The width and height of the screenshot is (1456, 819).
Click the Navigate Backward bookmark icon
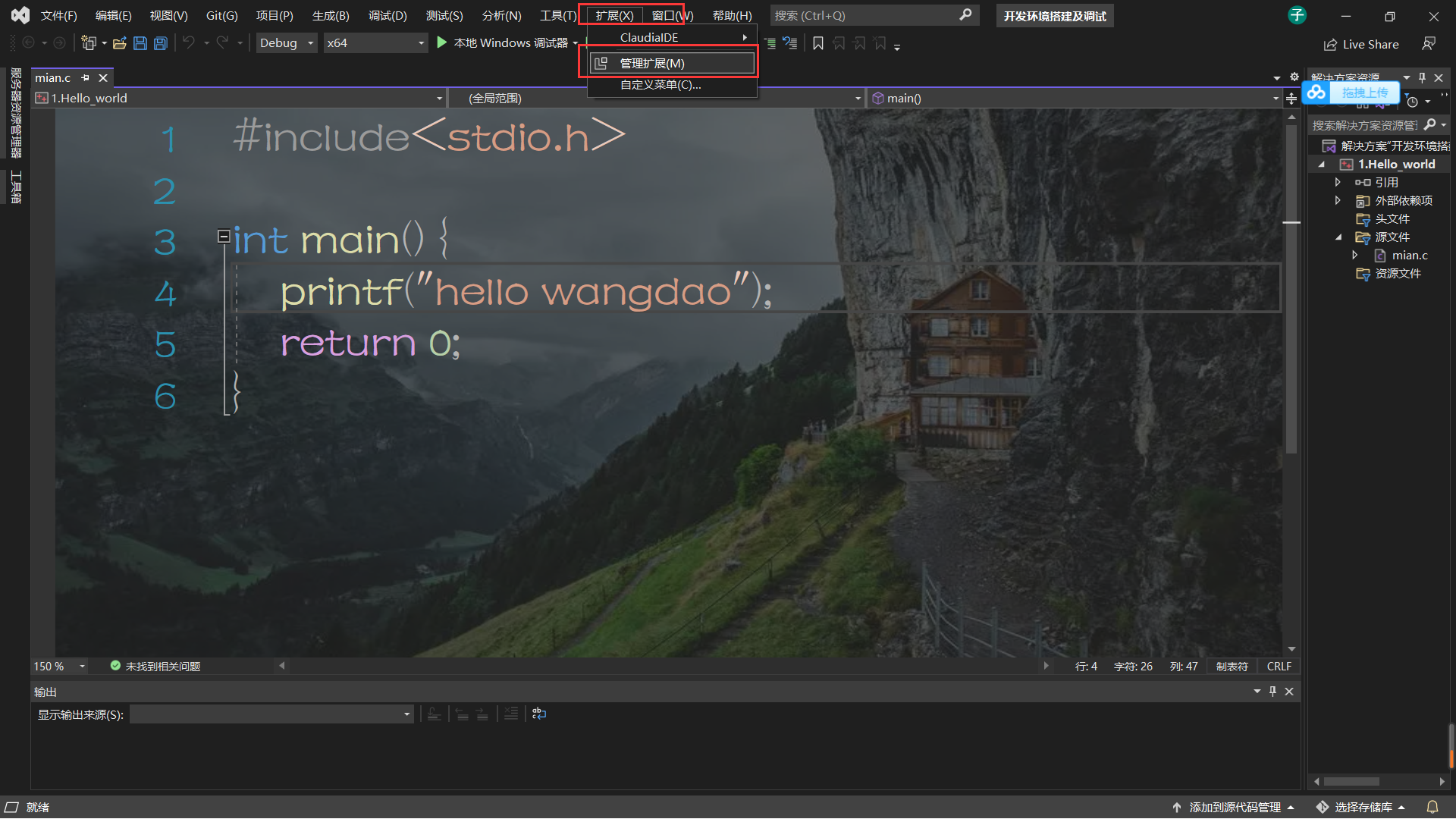839,43
